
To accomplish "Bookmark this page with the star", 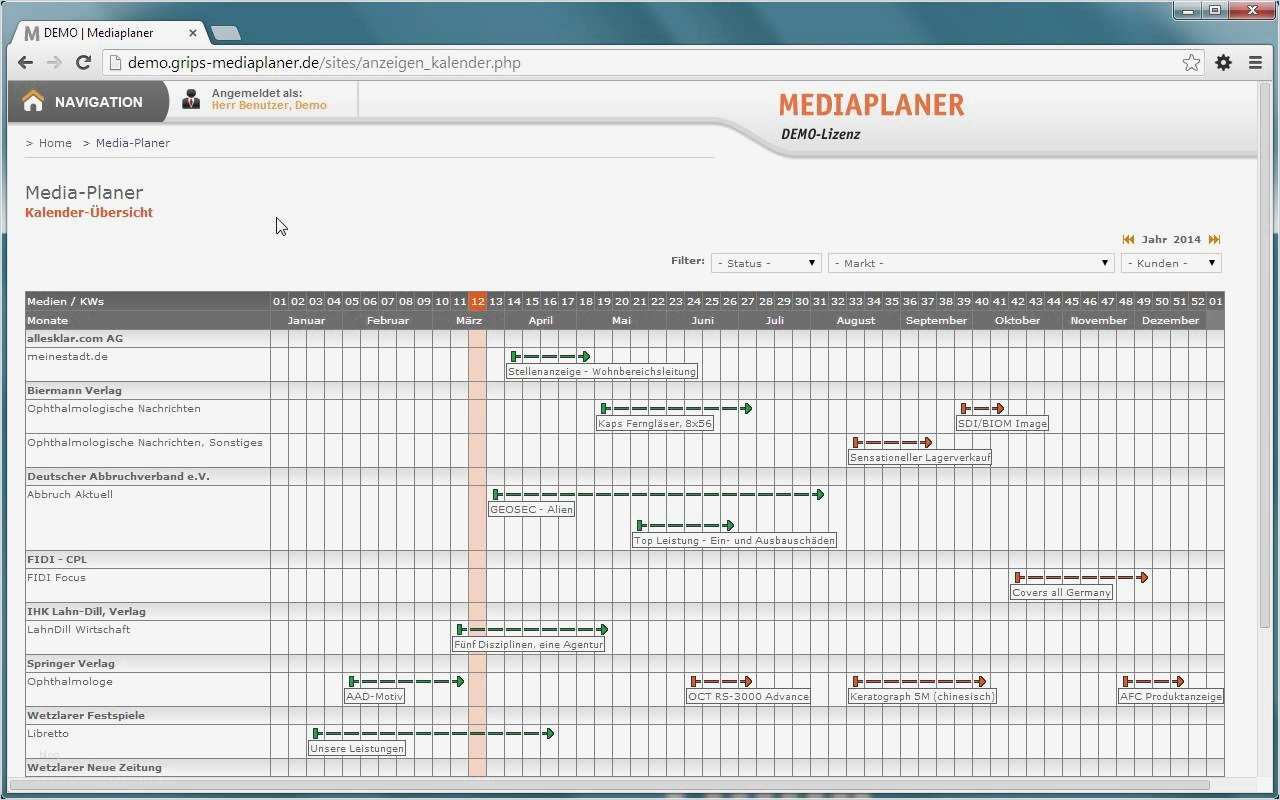I will pyautogui.click(x=1191, y=62).
